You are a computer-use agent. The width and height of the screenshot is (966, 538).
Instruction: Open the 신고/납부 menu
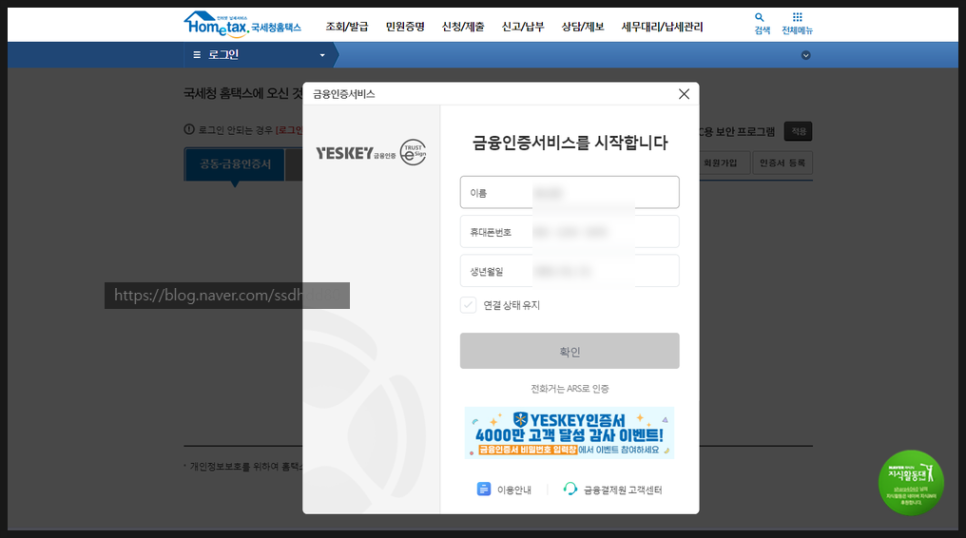click(522, 26)
